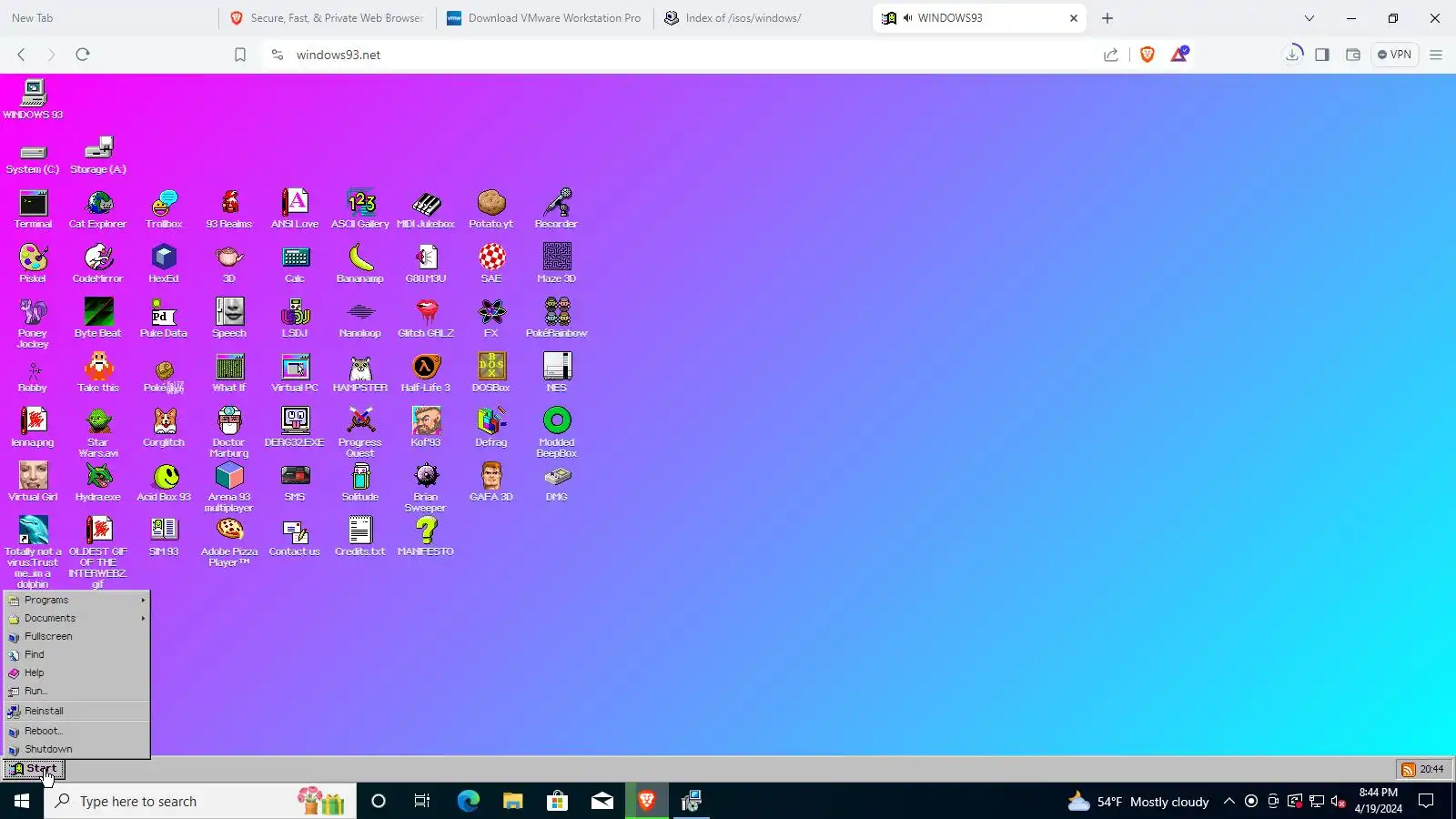
Task: Open the Terminal desktop icon
Action: (x=33, y=209)
